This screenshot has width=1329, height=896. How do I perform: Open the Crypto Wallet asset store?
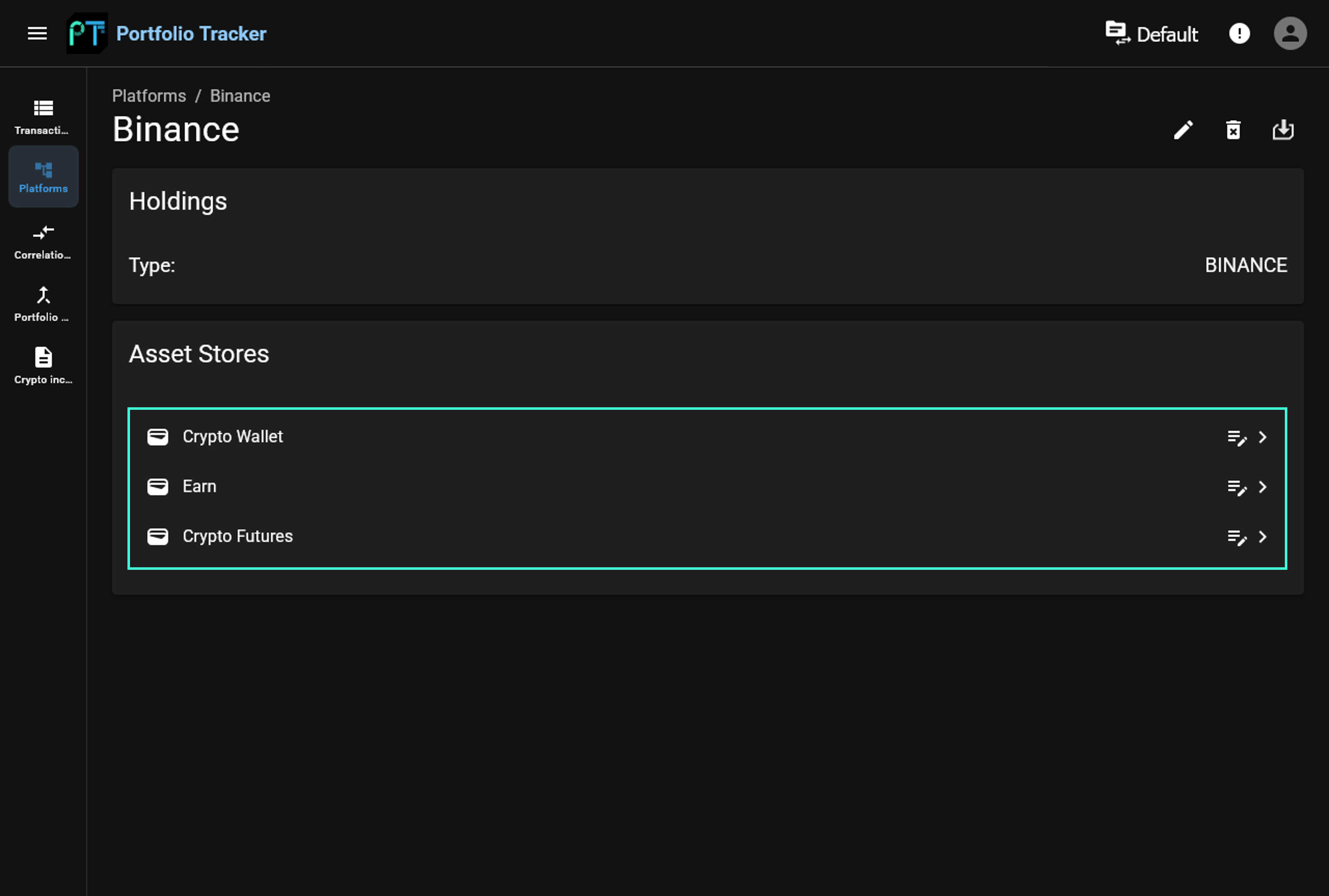(x=707, y=437)
